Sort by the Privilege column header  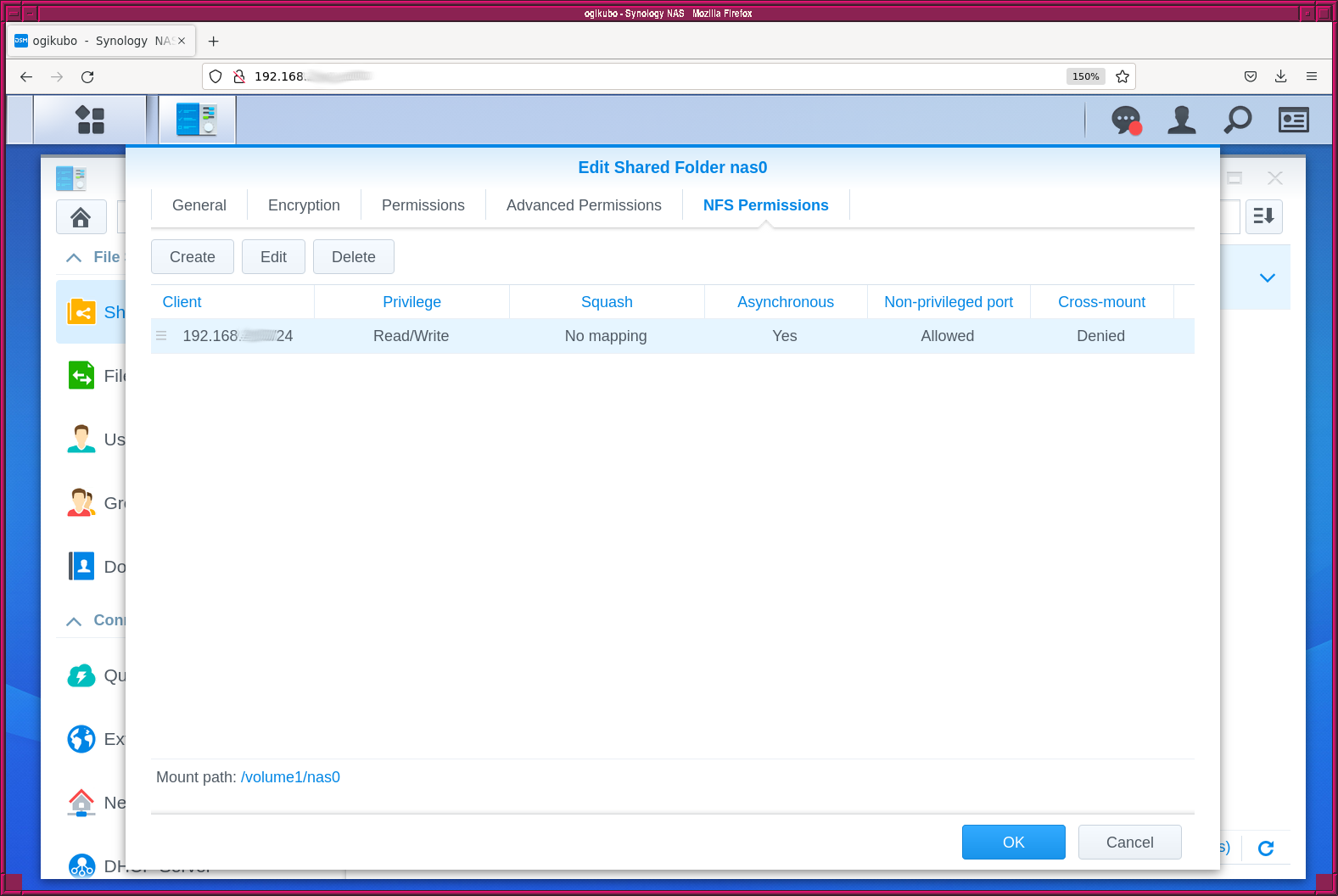(411, 302)
